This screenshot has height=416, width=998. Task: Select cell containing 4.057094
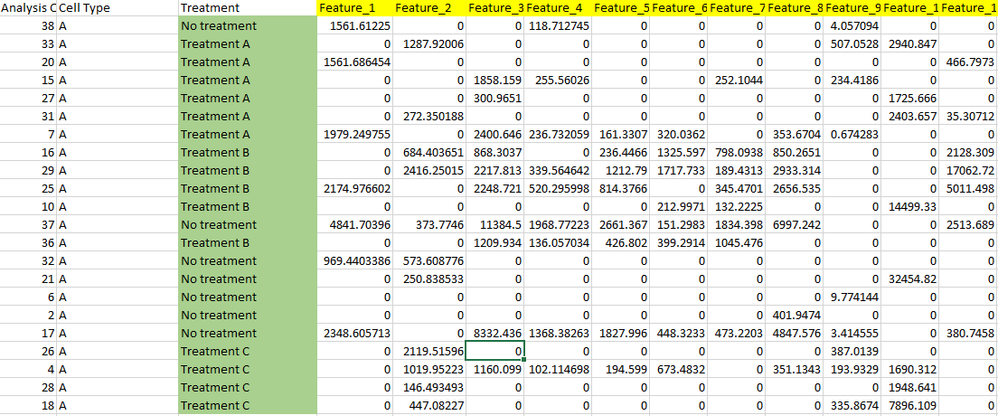[852, 26]
